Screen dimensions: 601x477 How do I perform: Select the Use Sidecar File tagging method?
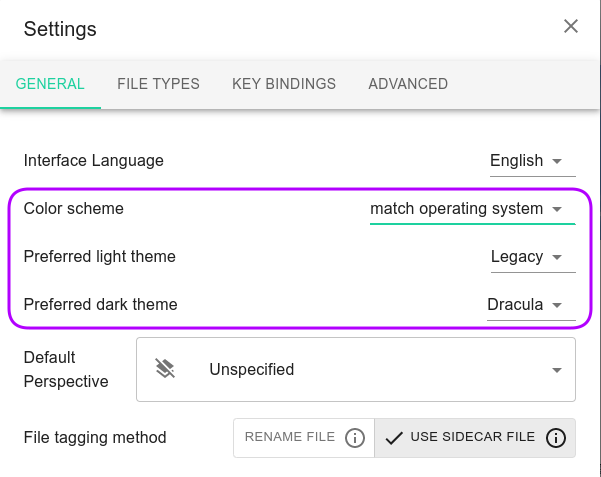coord(475,438)
